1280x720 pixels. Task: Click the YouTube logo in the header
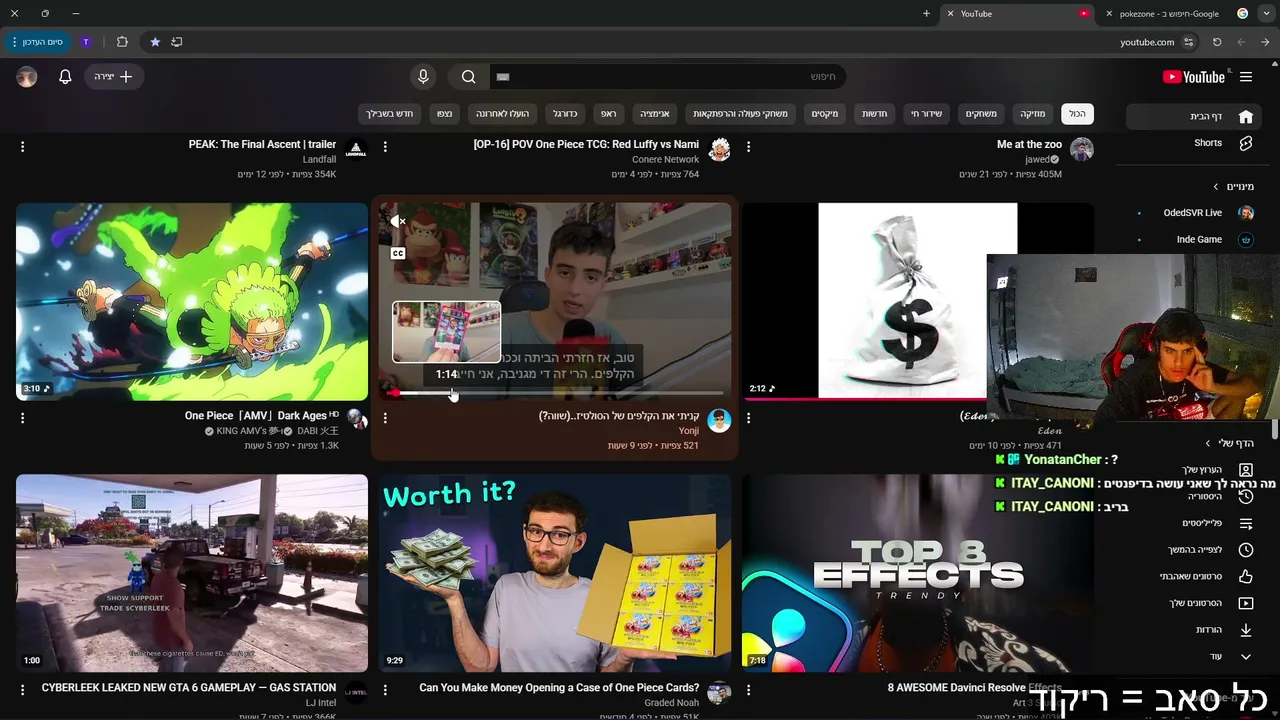[x=1194, y=77]
